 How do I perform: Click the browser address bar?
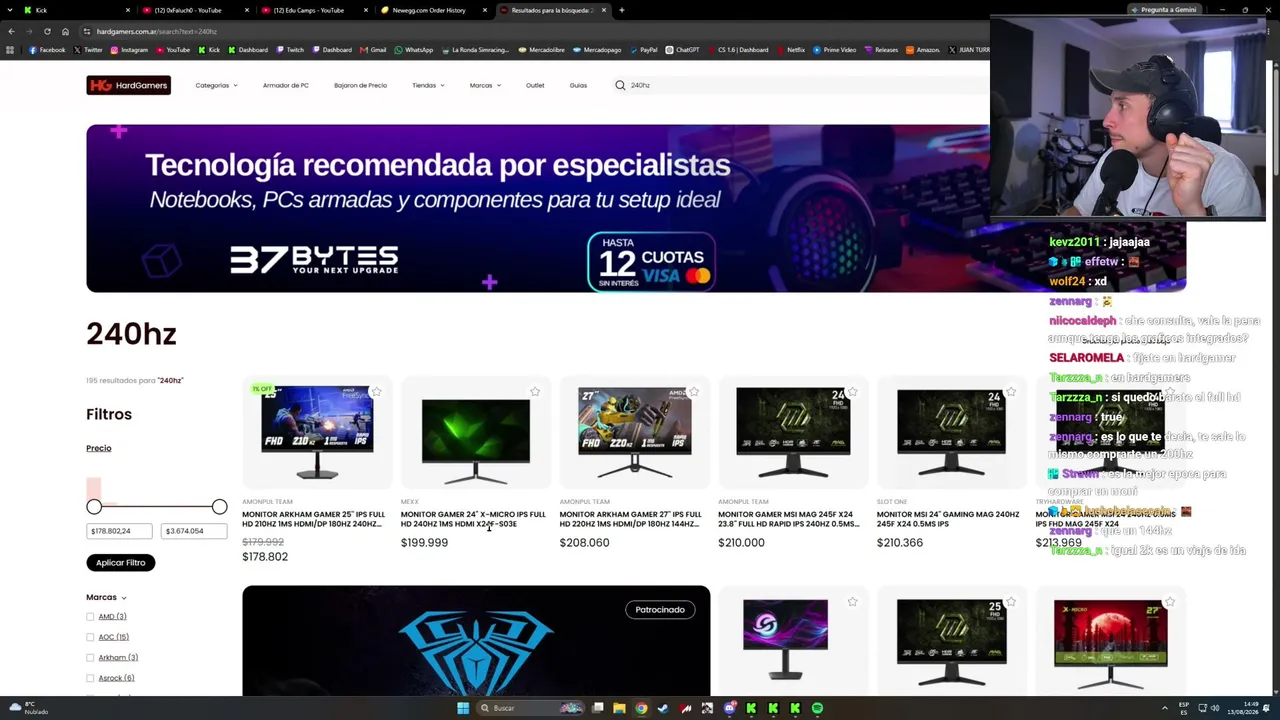[530, 31]
